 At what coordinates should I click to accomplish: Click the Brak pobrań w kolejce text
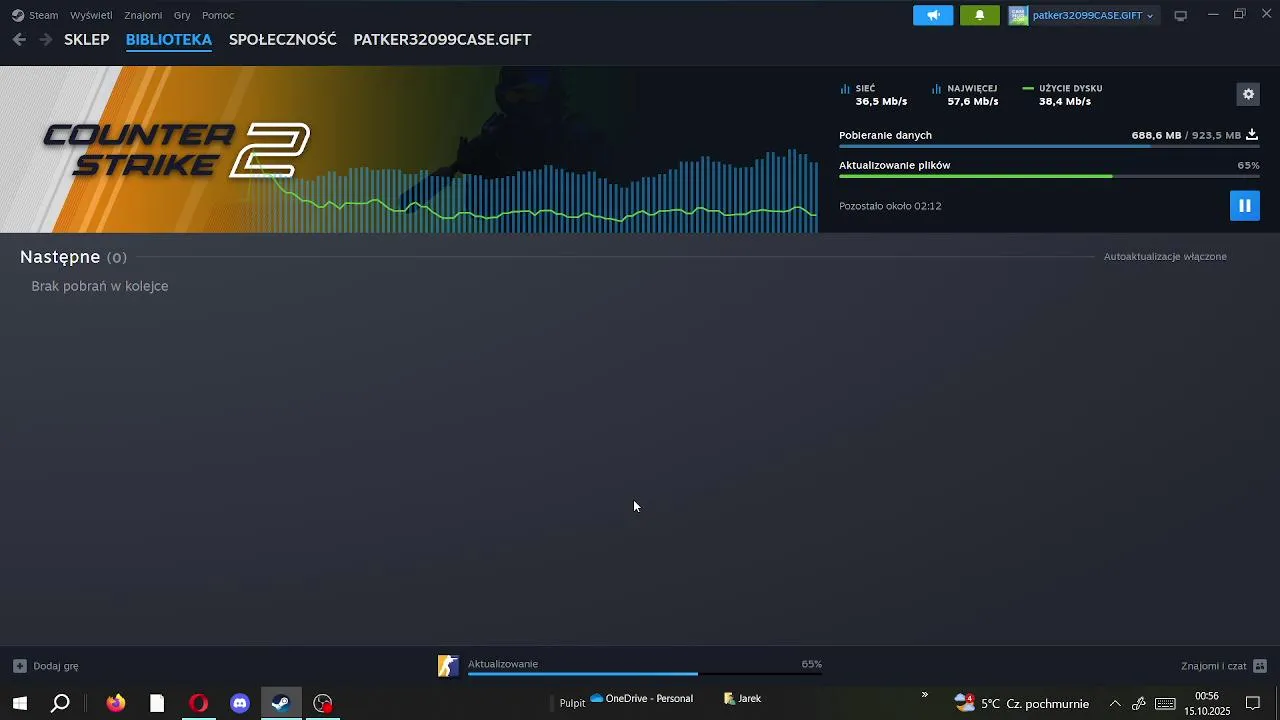point(100,286)
